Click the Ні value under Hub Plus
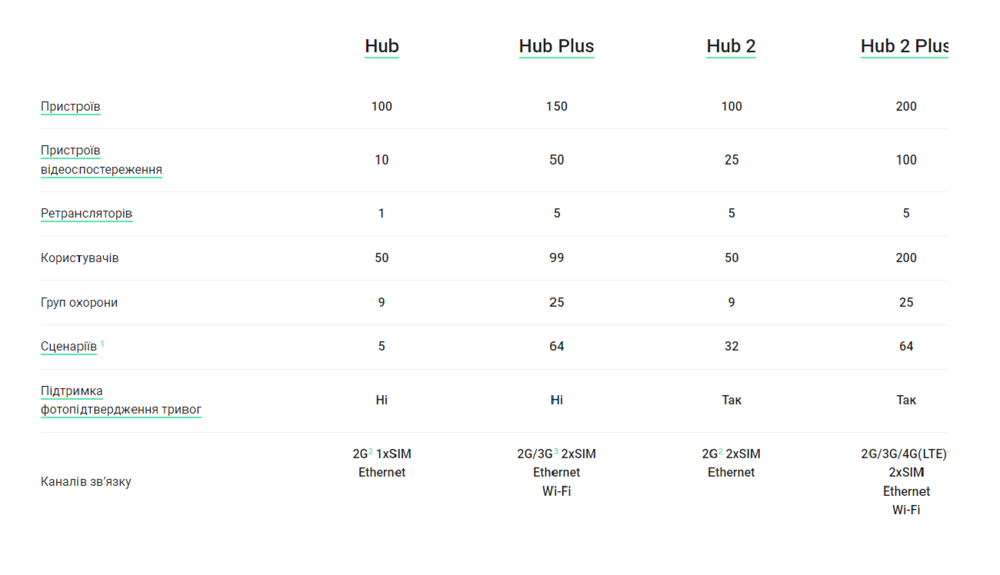Image resolution: width=1000 pixels, height=575 pixels. (x=556, y=400)
